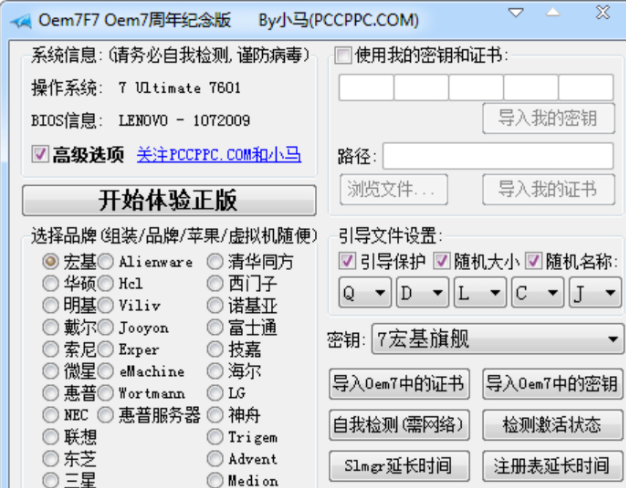
Task: Open the title bar dropdown arrow menu
Action: [516, 12]
